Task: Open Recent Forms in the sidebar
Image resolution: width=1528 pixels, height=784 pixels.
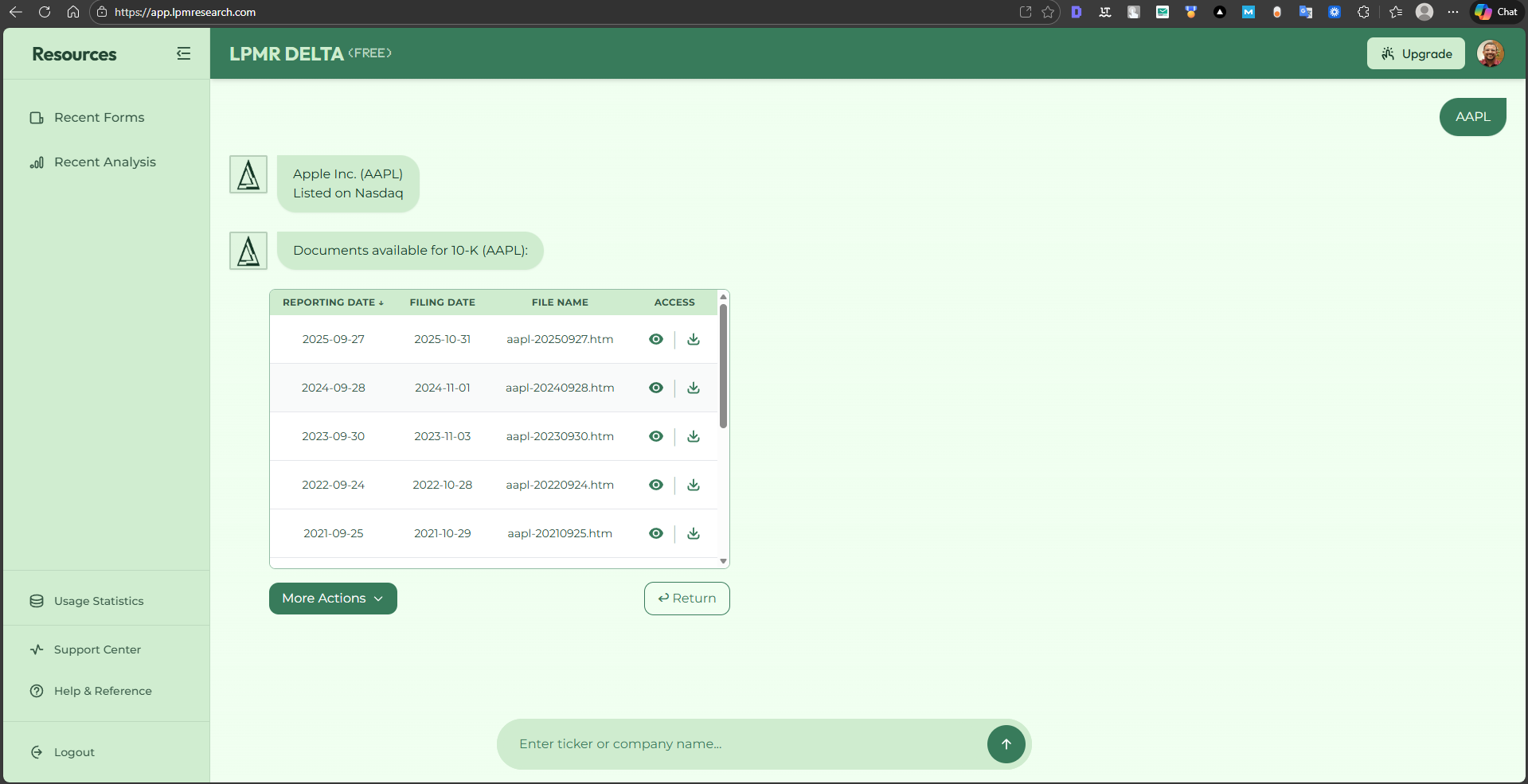Action: 99,117
